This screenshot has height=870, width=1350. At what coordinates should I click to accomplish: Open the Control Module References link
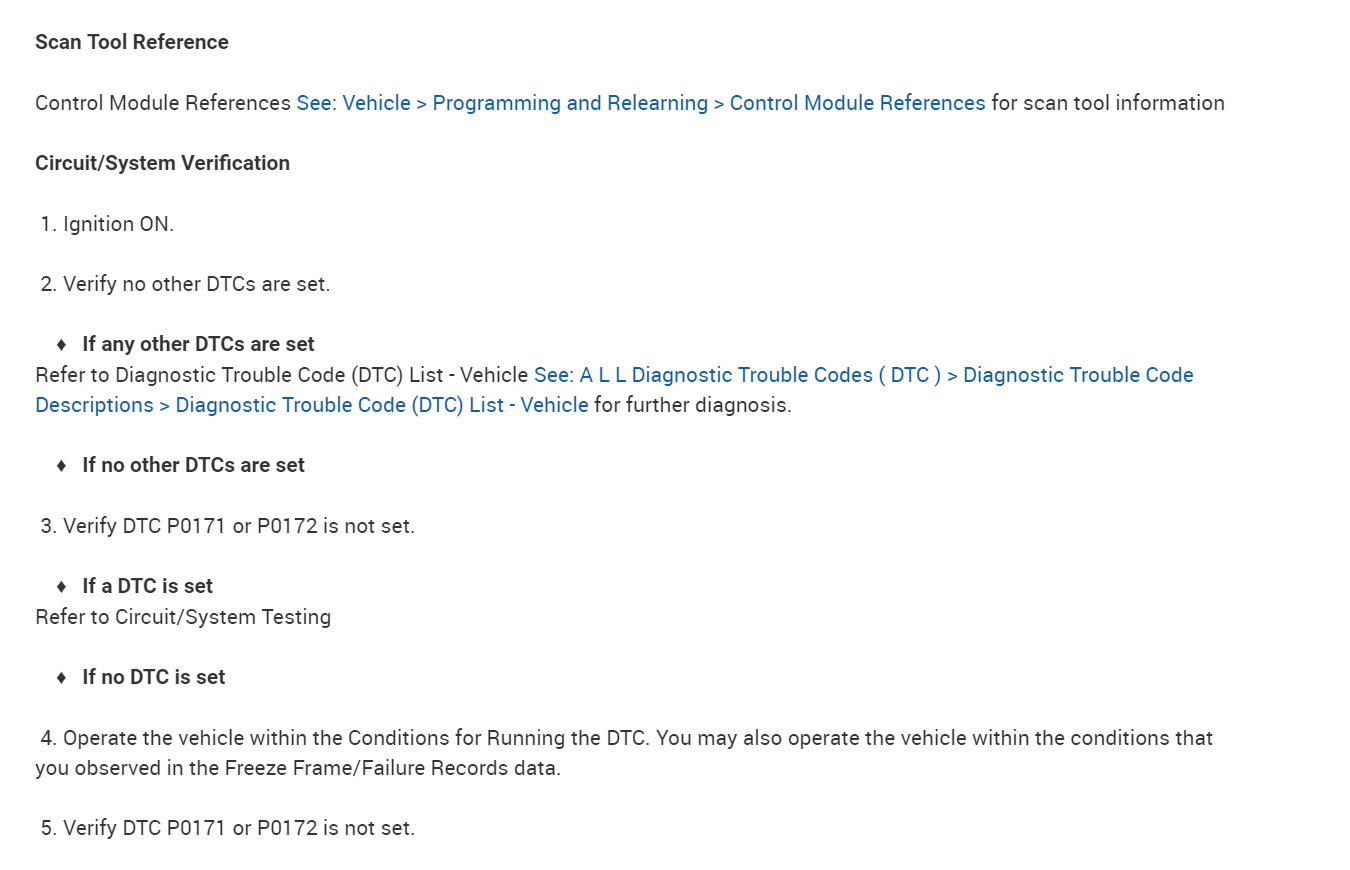click(640, 103)
